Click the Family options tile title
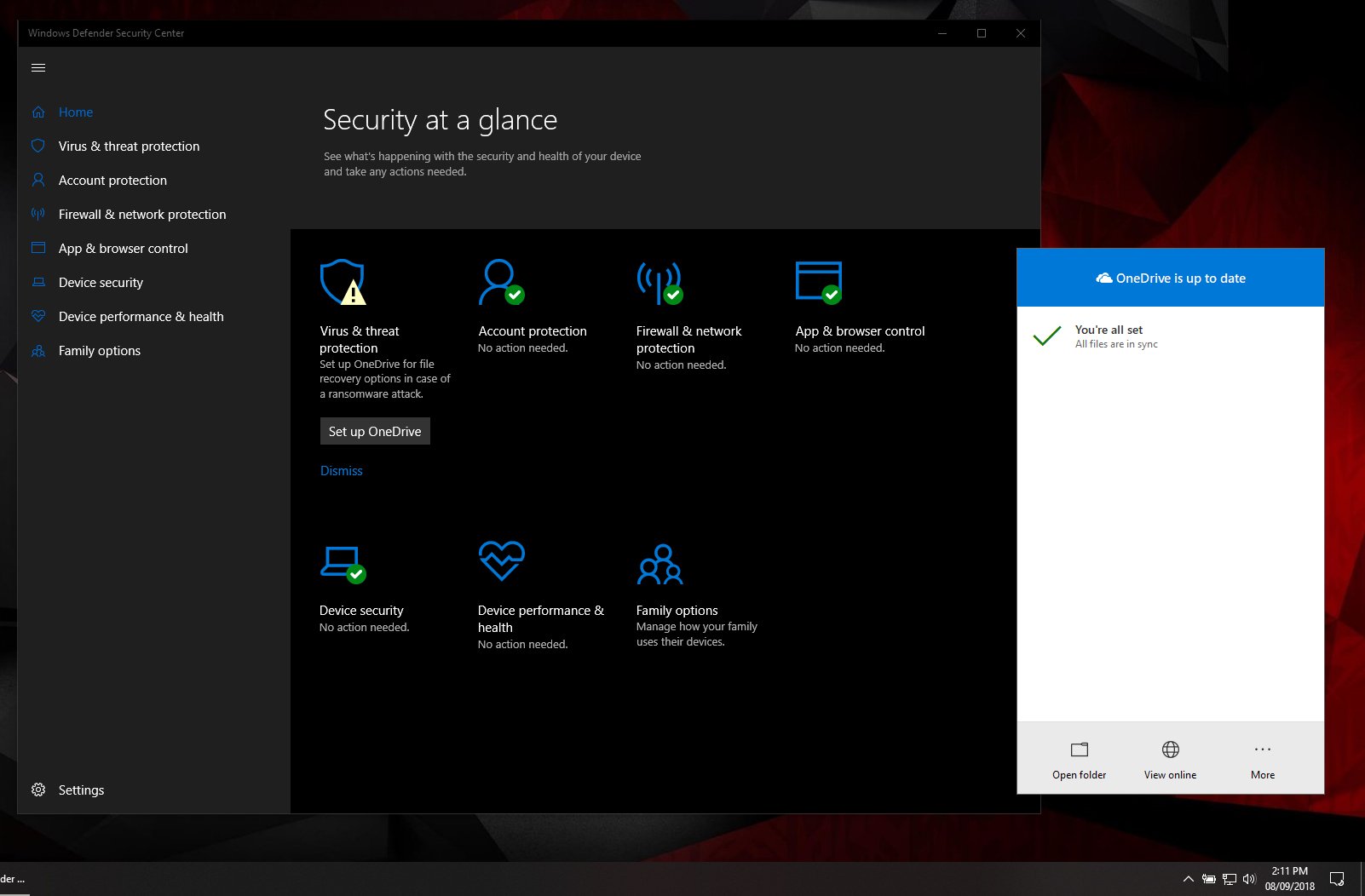1365x896 pixels. 677,611
